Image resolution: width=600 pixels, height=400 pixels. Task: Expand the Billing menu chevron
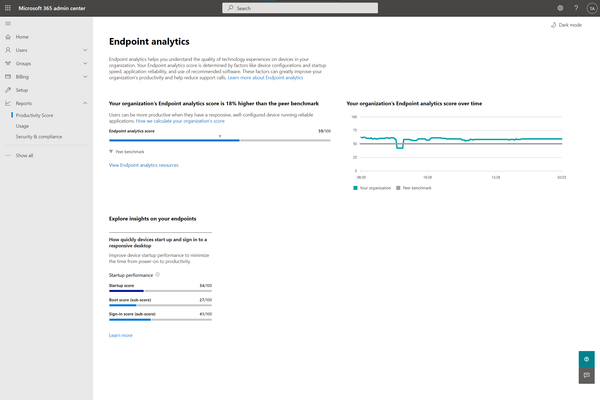coord(85,77)
